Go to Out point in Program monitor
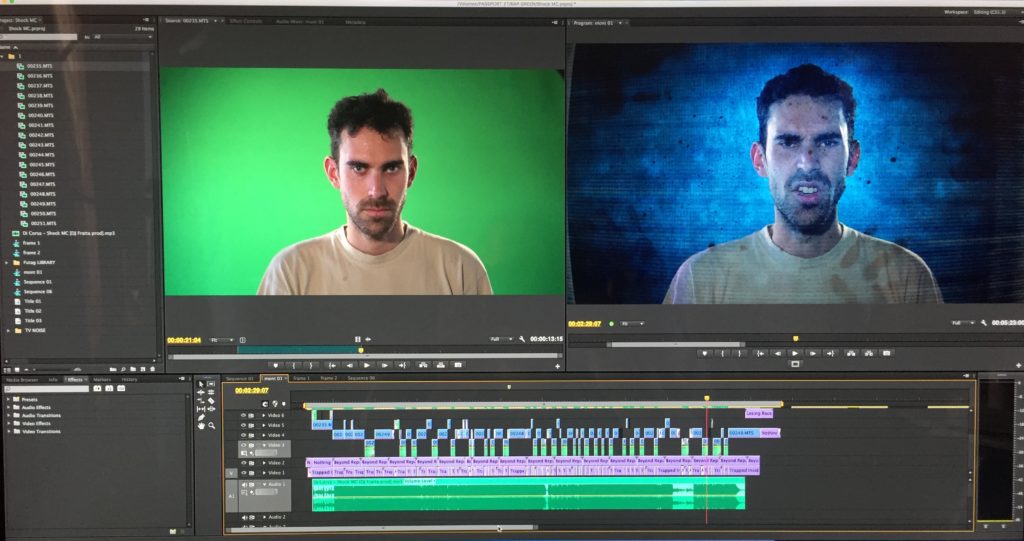The height and width of the screenshot is (541, 1024). [x=830, y=353]
